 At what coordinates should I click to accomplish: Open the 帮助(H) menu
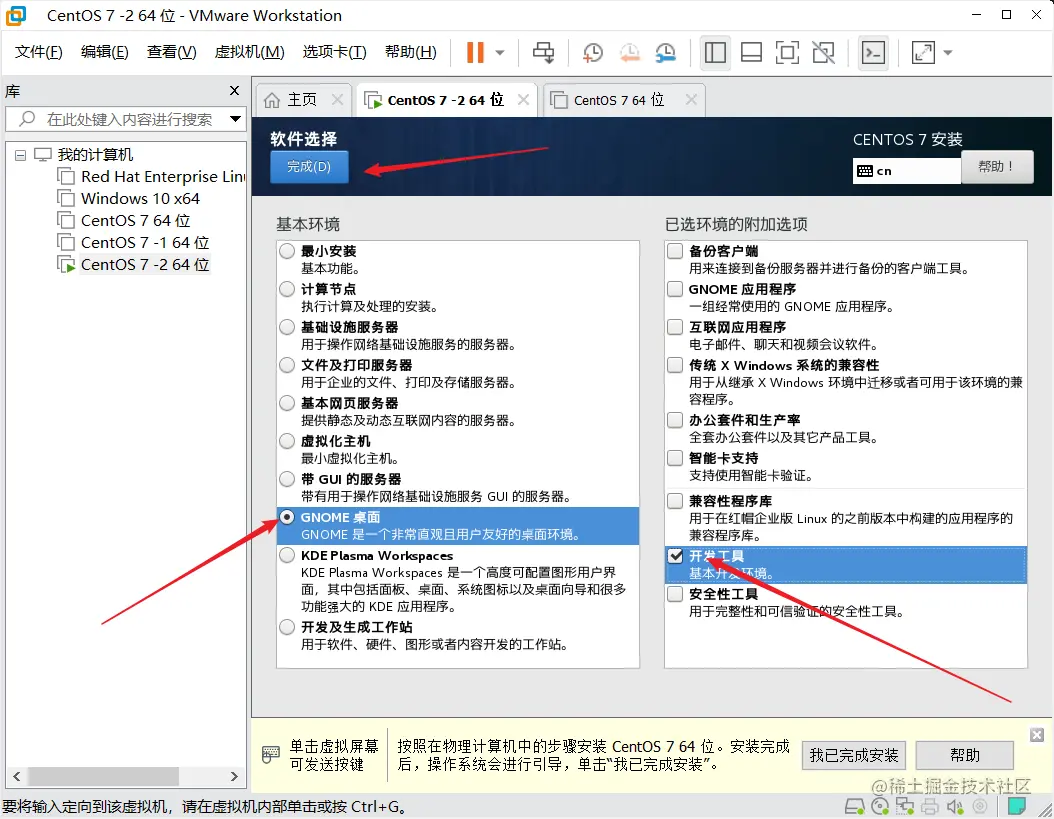[410, 52]
